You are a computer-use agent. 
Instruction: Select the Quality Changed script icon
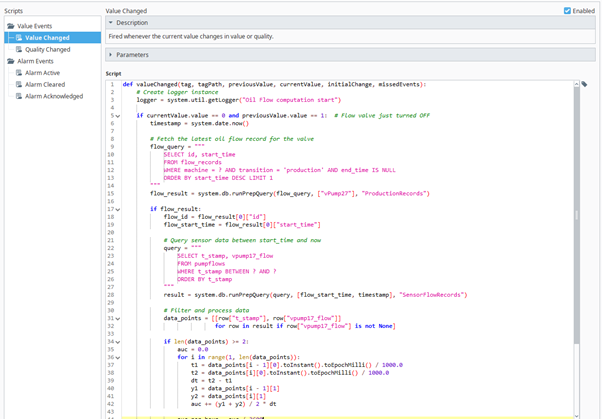pyautogui.click(x=19, y=49)
